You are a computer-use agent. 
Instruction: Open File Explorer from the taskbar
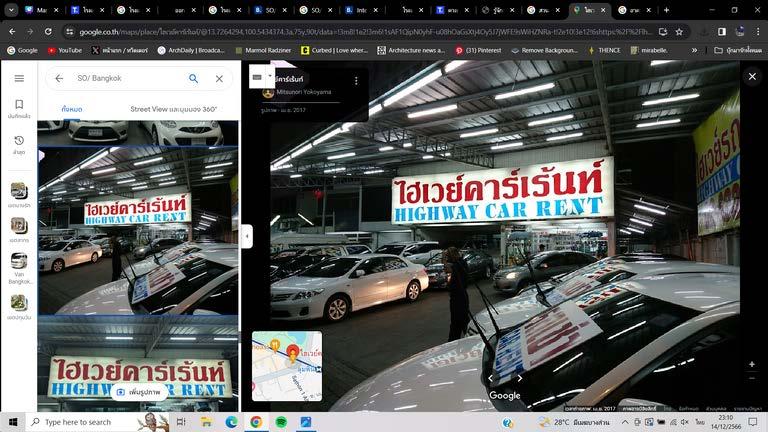click(206, 422)
